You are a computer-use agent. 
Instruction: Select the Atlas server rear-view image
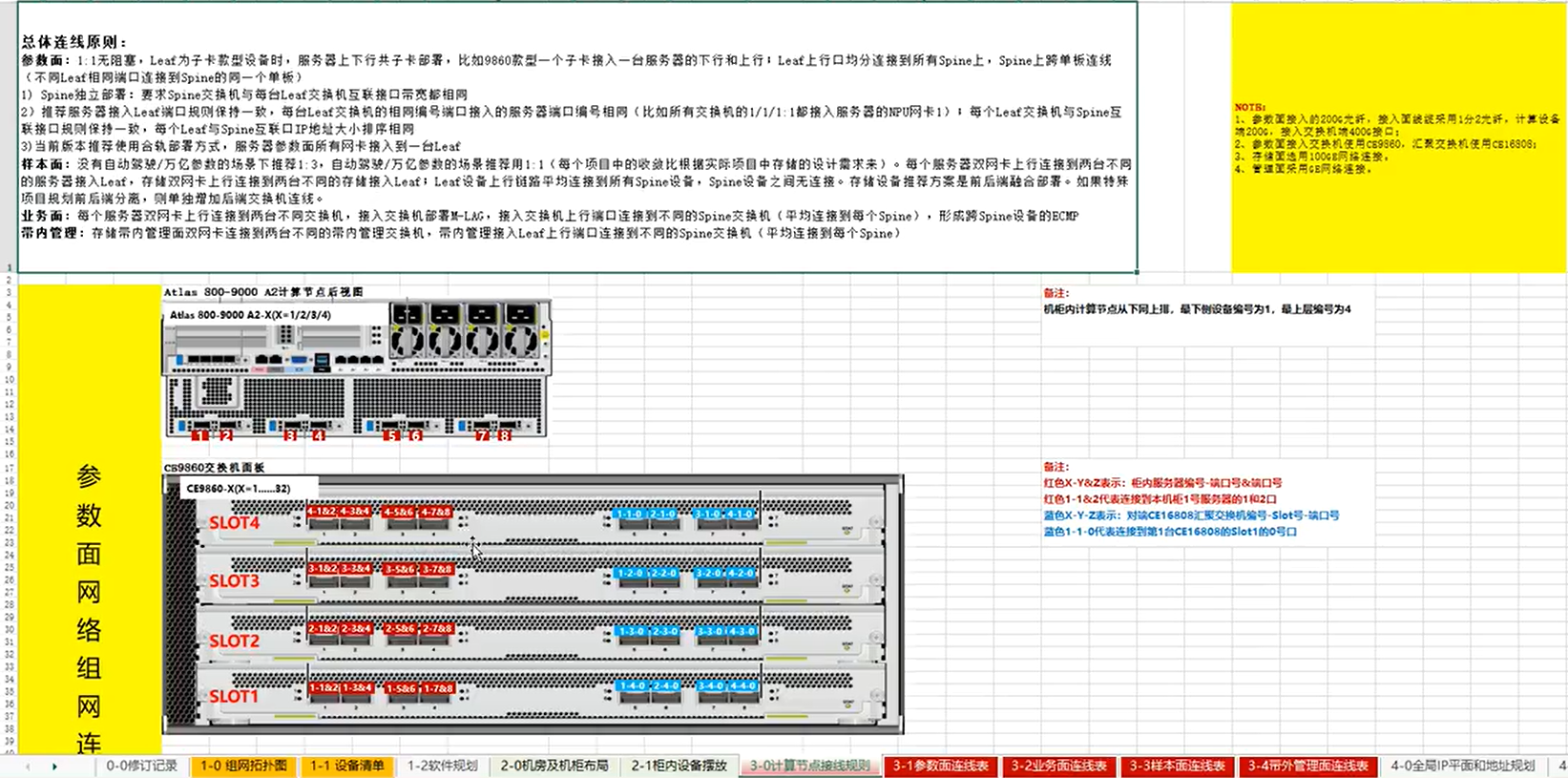point(357,368)
